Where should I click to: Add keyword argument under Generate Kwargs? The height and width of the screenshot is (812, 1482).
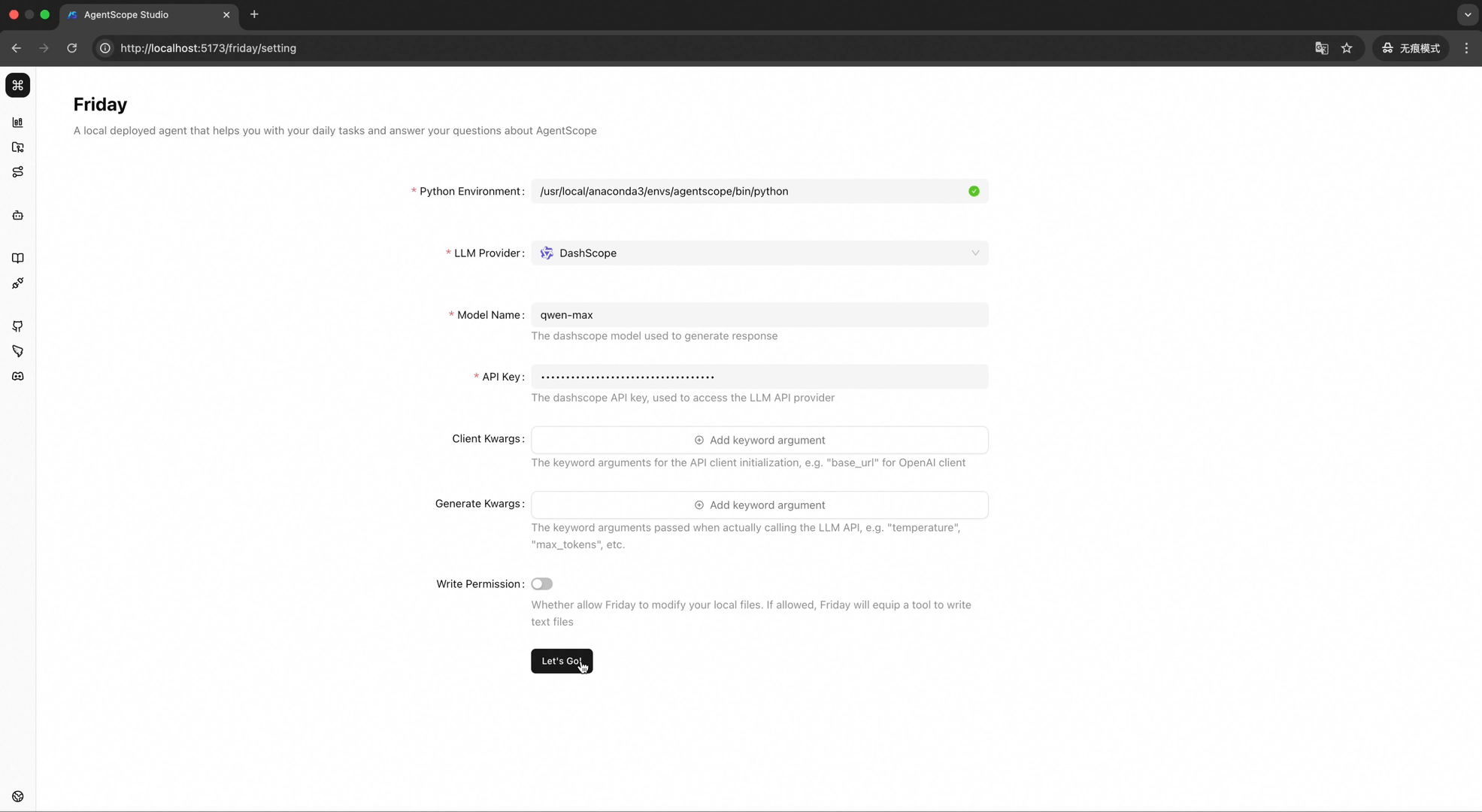tap(759, 505)
